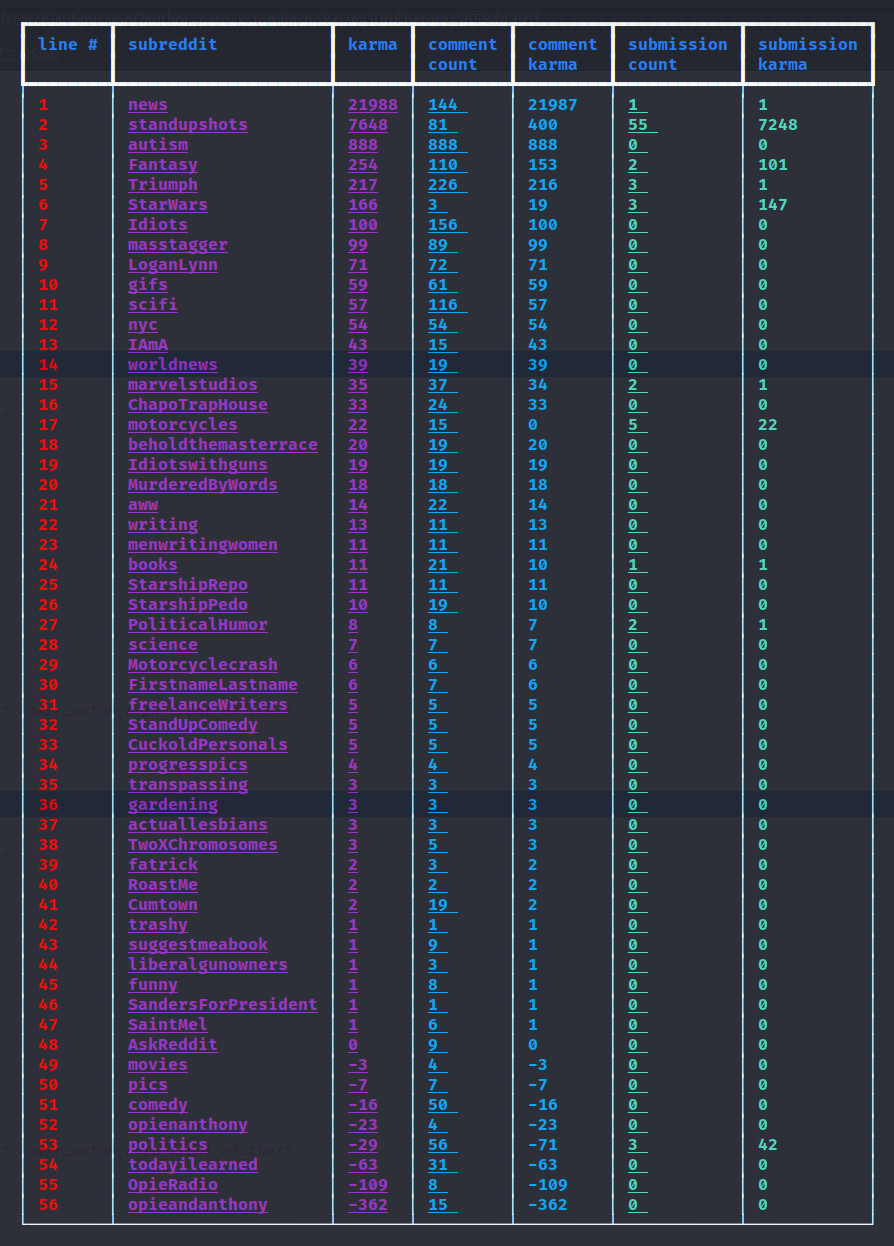The height and width of the screenshot is (1246, 894).
Task: Click the nyc subreddit link
Action: click(x=143, y=325)
